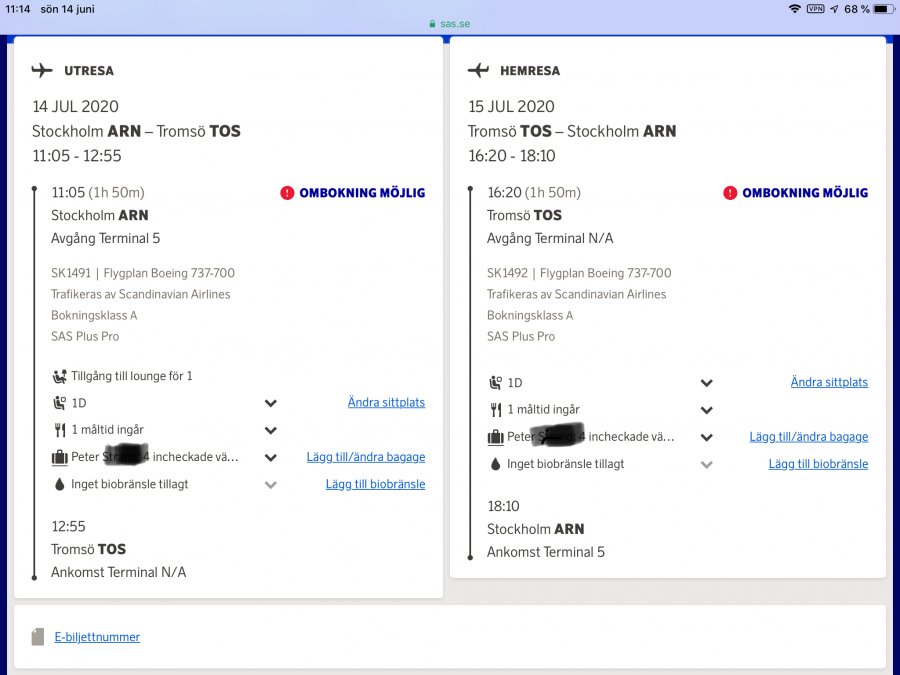
Task: Expand meal details for outbound flight
Action: click(x=270, y=431)
